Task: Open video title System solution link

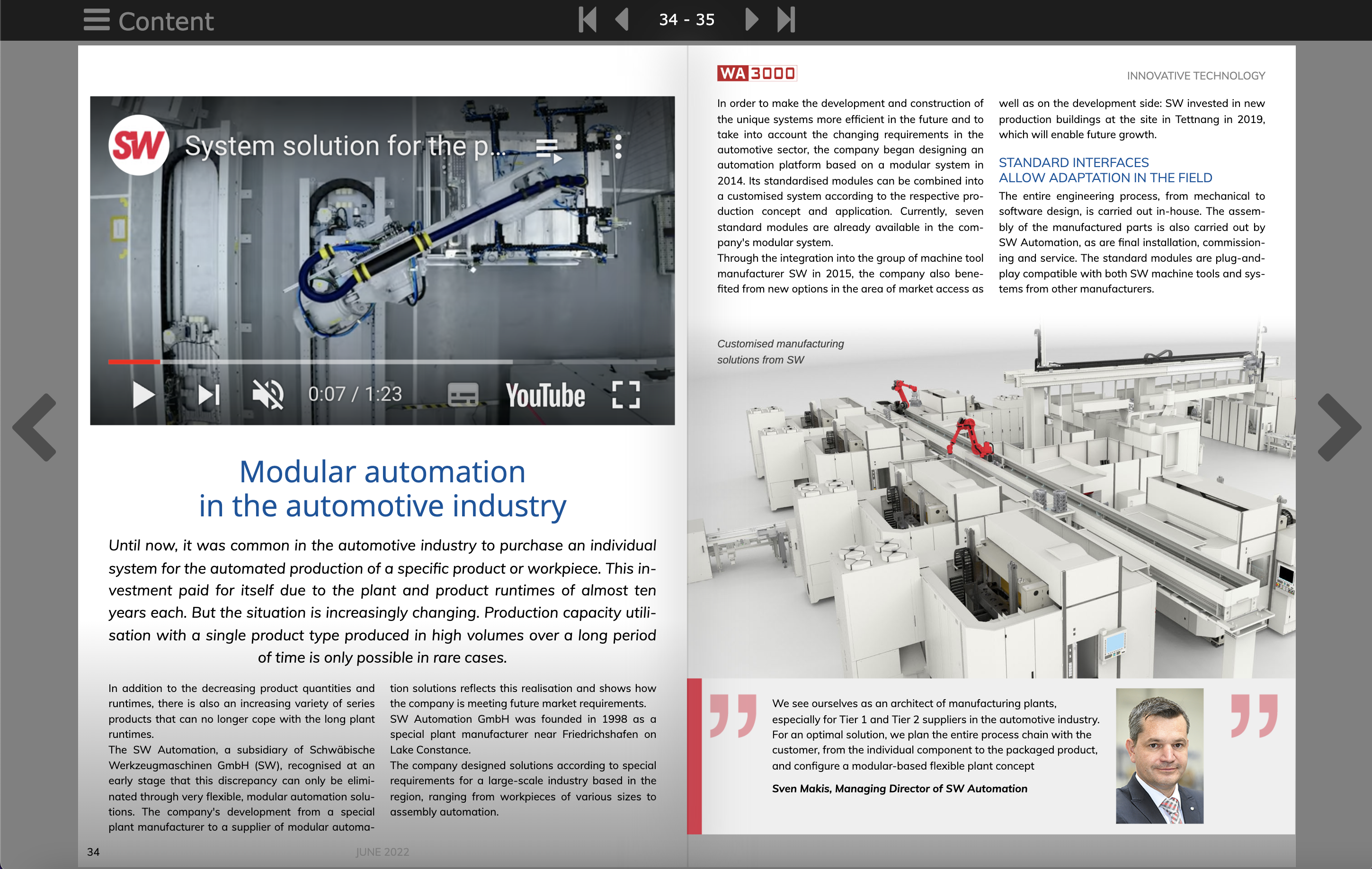Action: coord(345,146)
